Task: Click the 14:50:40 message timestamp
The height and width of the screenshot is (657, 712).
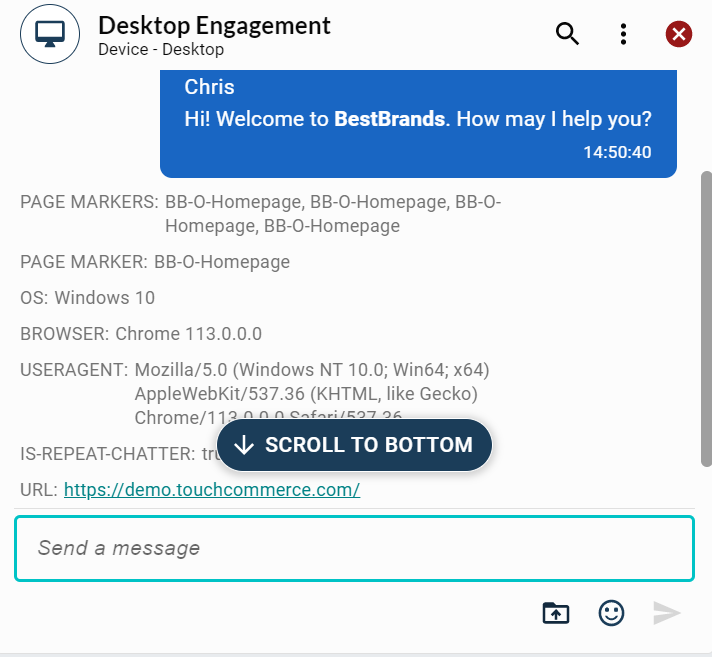Action: 617,153
